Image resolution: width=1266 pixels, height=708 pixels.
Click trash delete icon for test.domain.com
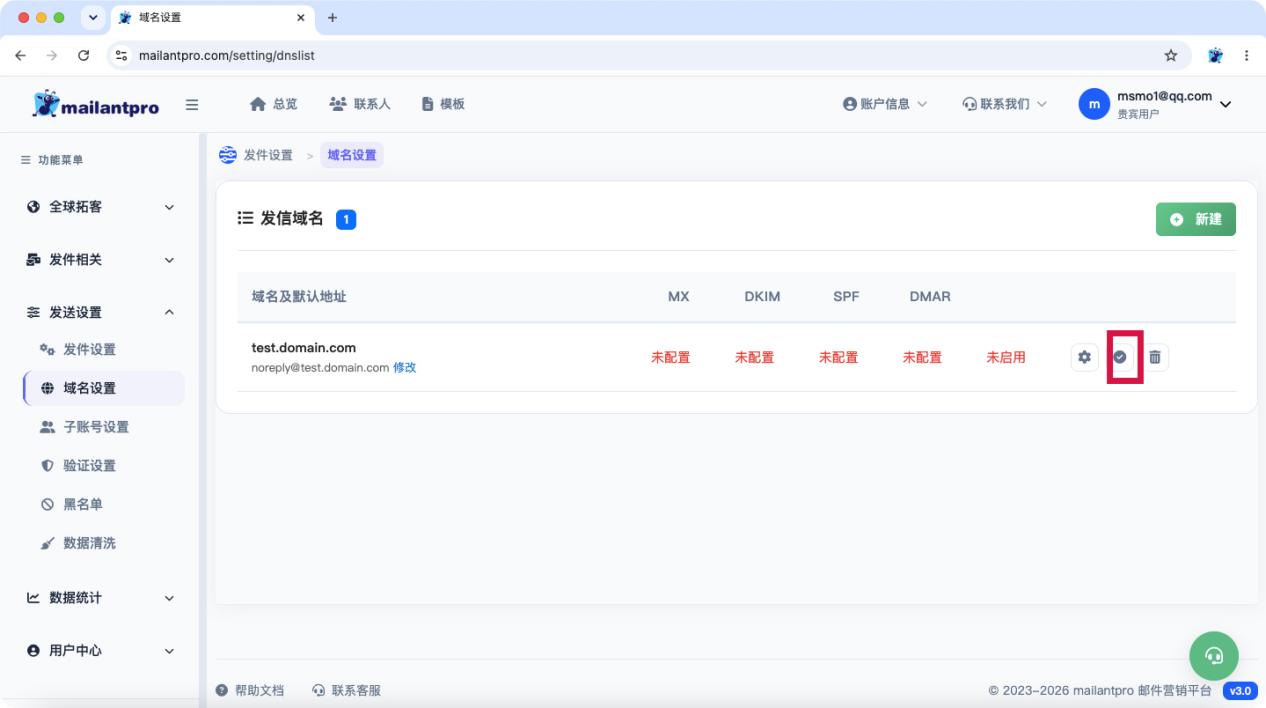pyautogui.click(x=1155, y=357)
